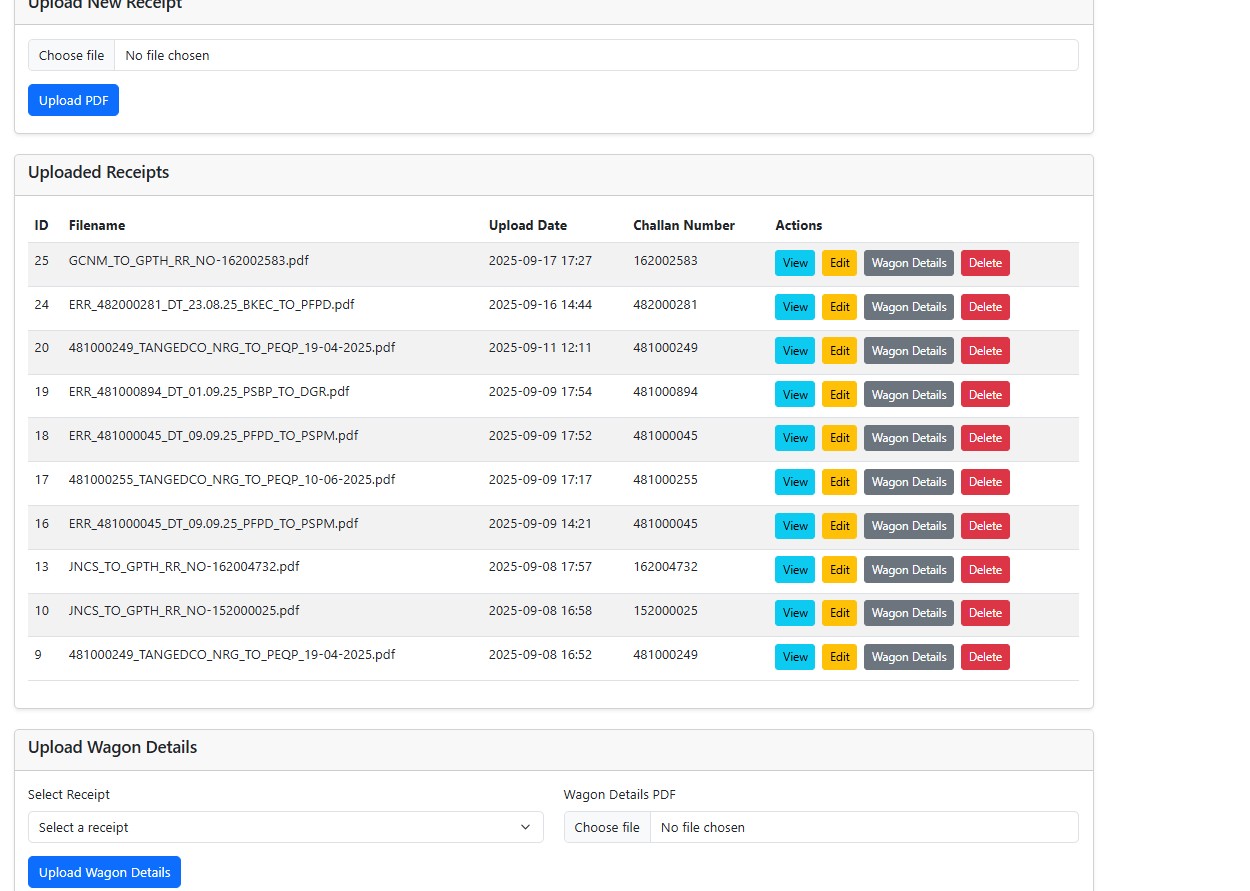1250x891 pixels.
Task: Choose file for Wagon Details PDF
Action: pyautogui.click(x=607, y=827)
